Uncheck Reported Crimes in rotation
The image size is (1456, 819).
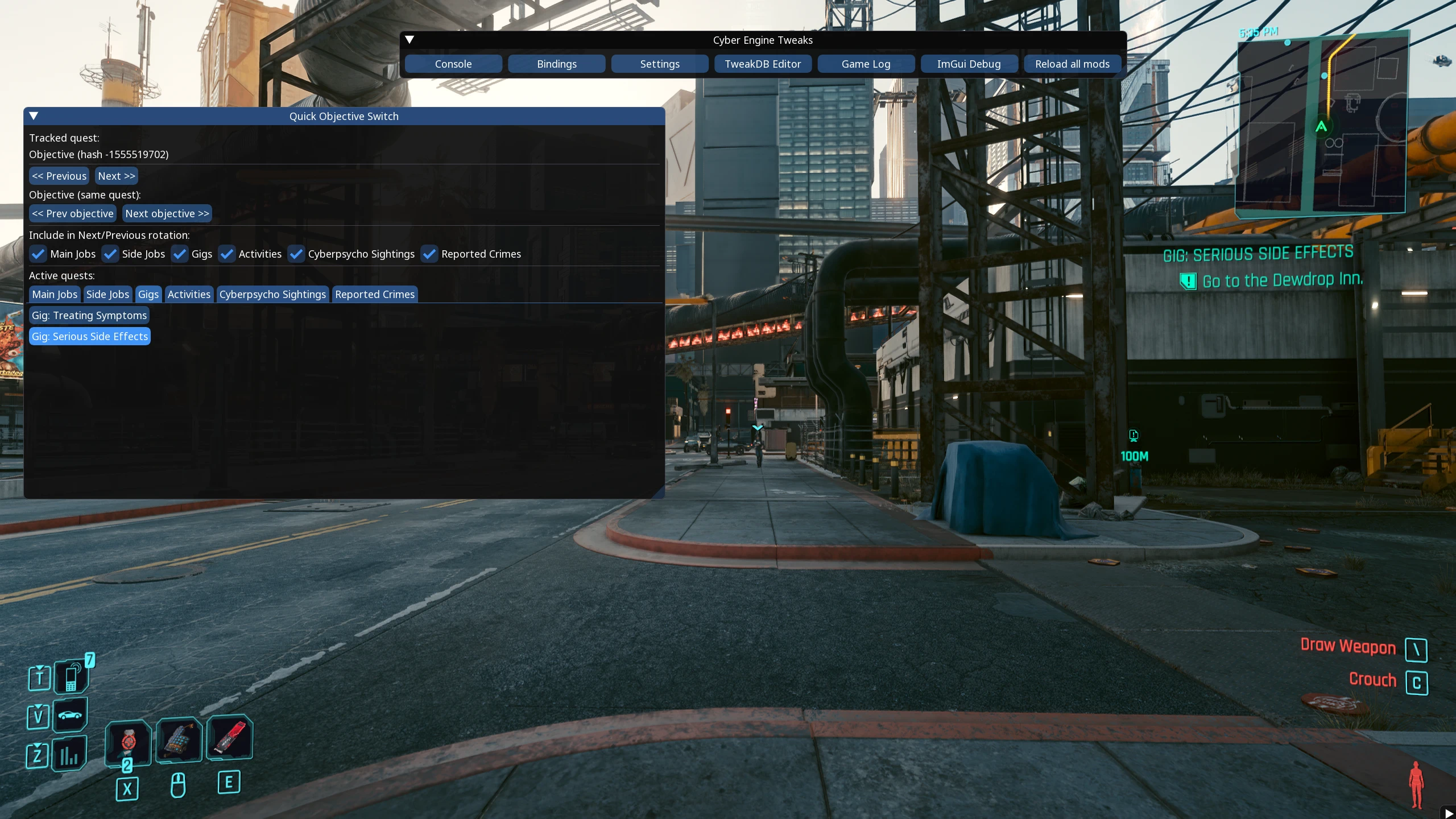pyautogui.click(x=429, y=254)
